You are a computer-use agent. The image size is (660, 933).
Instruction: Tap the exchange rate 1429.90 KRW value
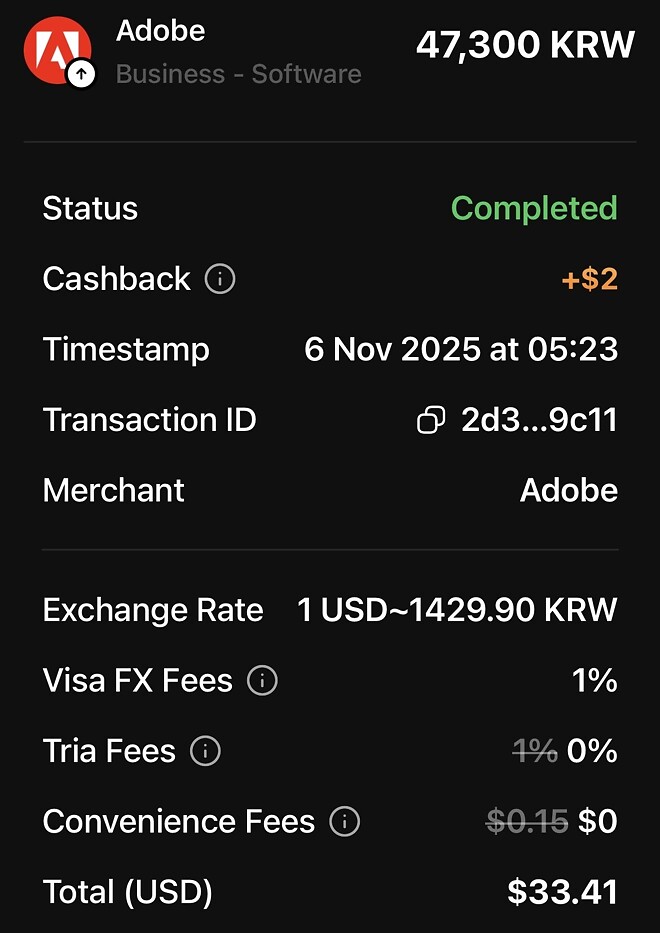point(457,610)
